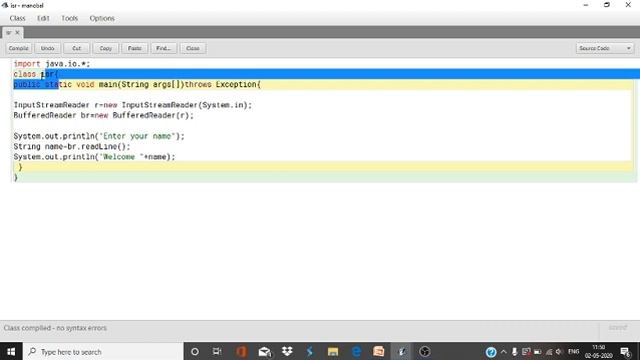Open the Action Center notifications icon
The height and width of the screenshot is (360, 640).
[x=625, y=351]
